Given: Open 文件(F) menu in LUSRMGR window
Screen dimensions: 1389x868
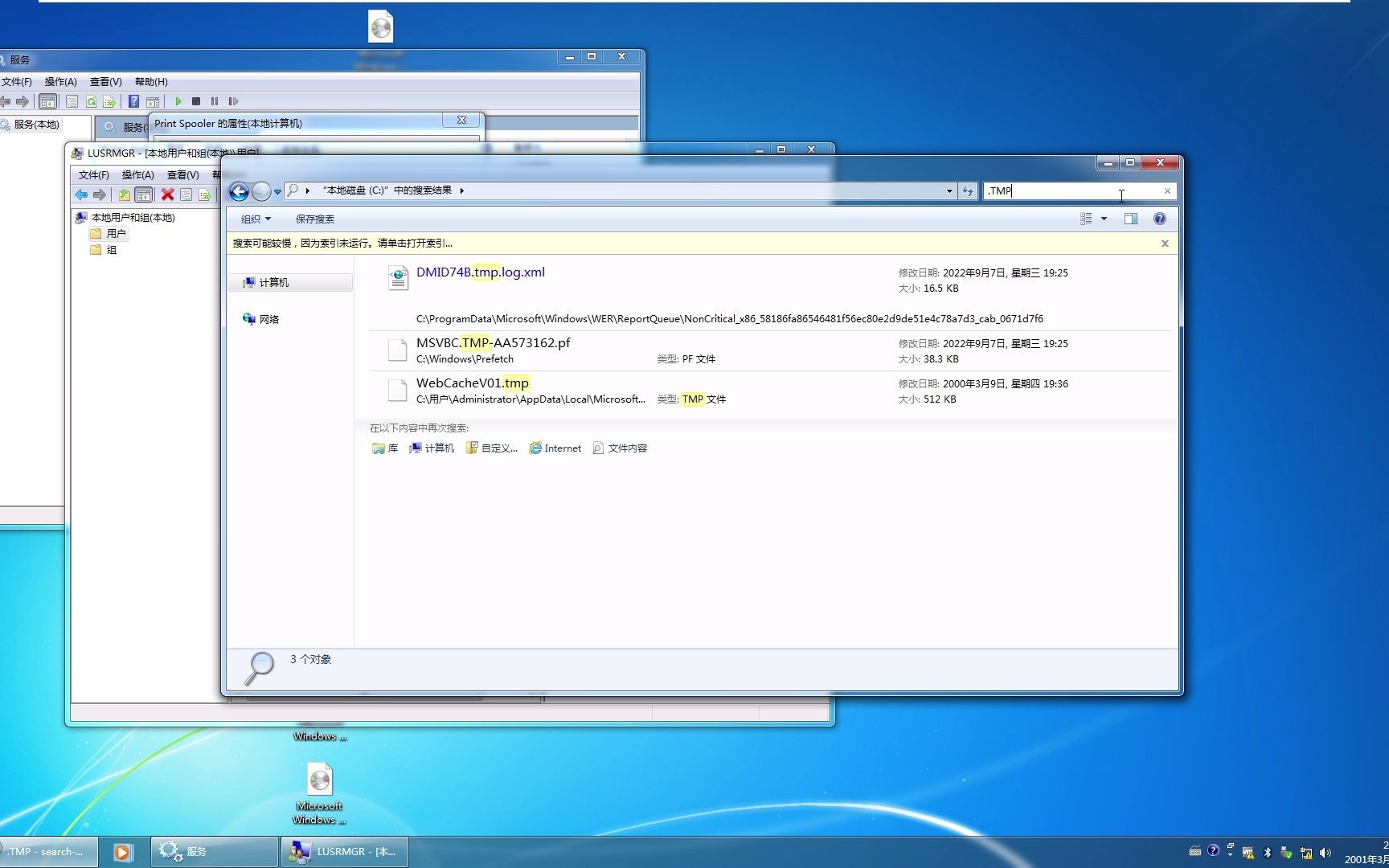Looking at the screenshot, I should 93,175.
